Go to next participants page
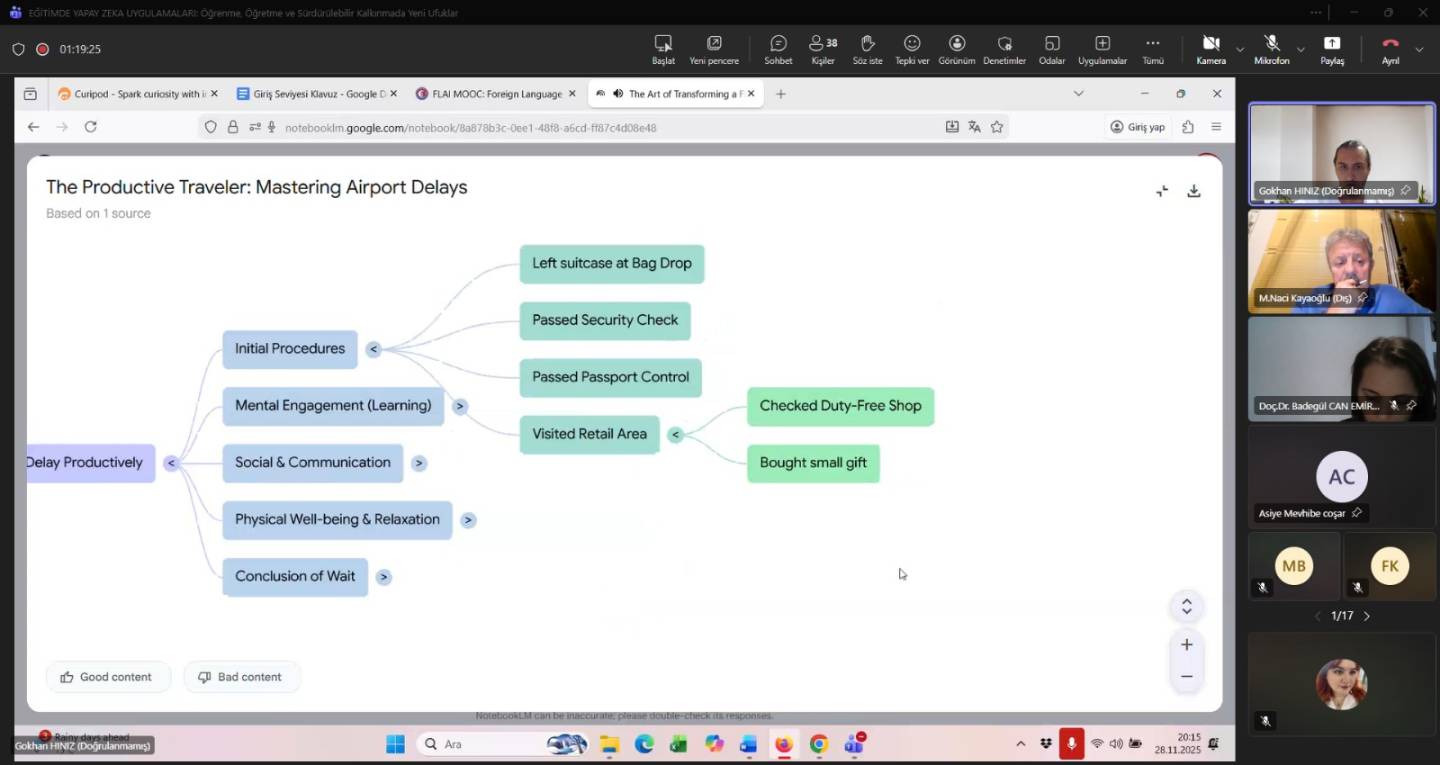This screenshot has height=765, width=1440. point(1367,616)
